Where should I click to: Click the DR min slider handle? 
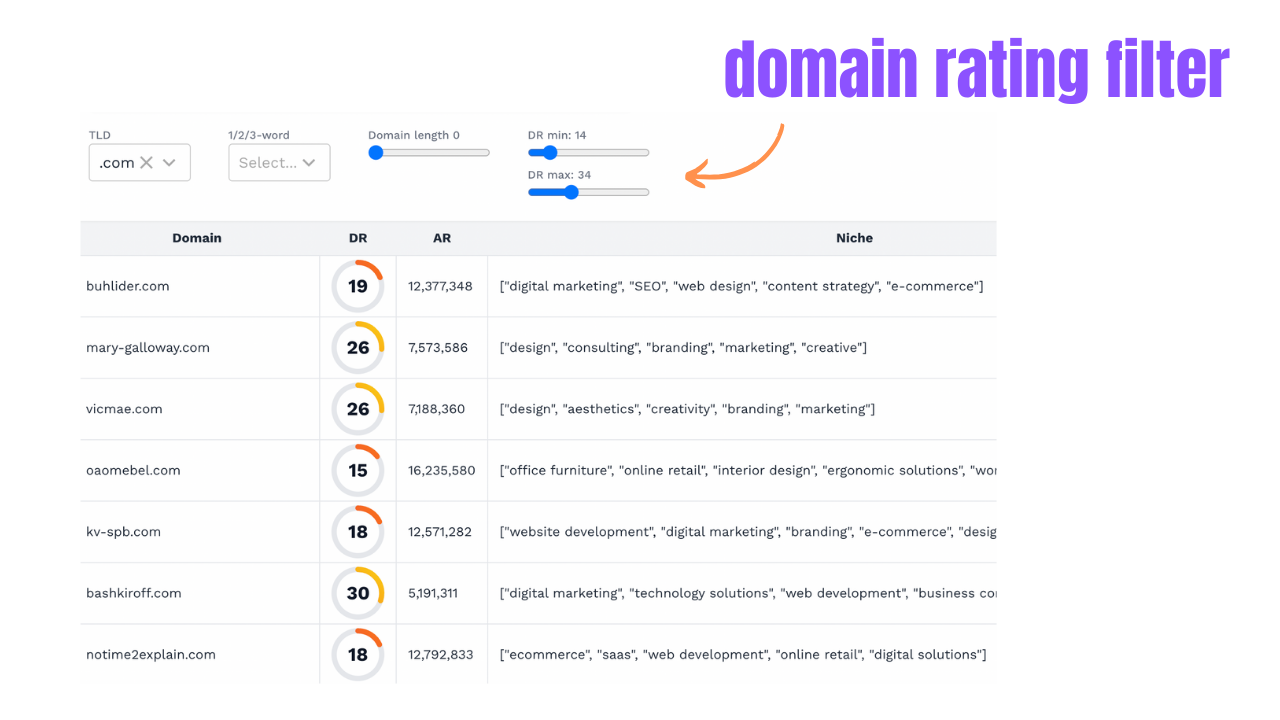coord(549,153)
